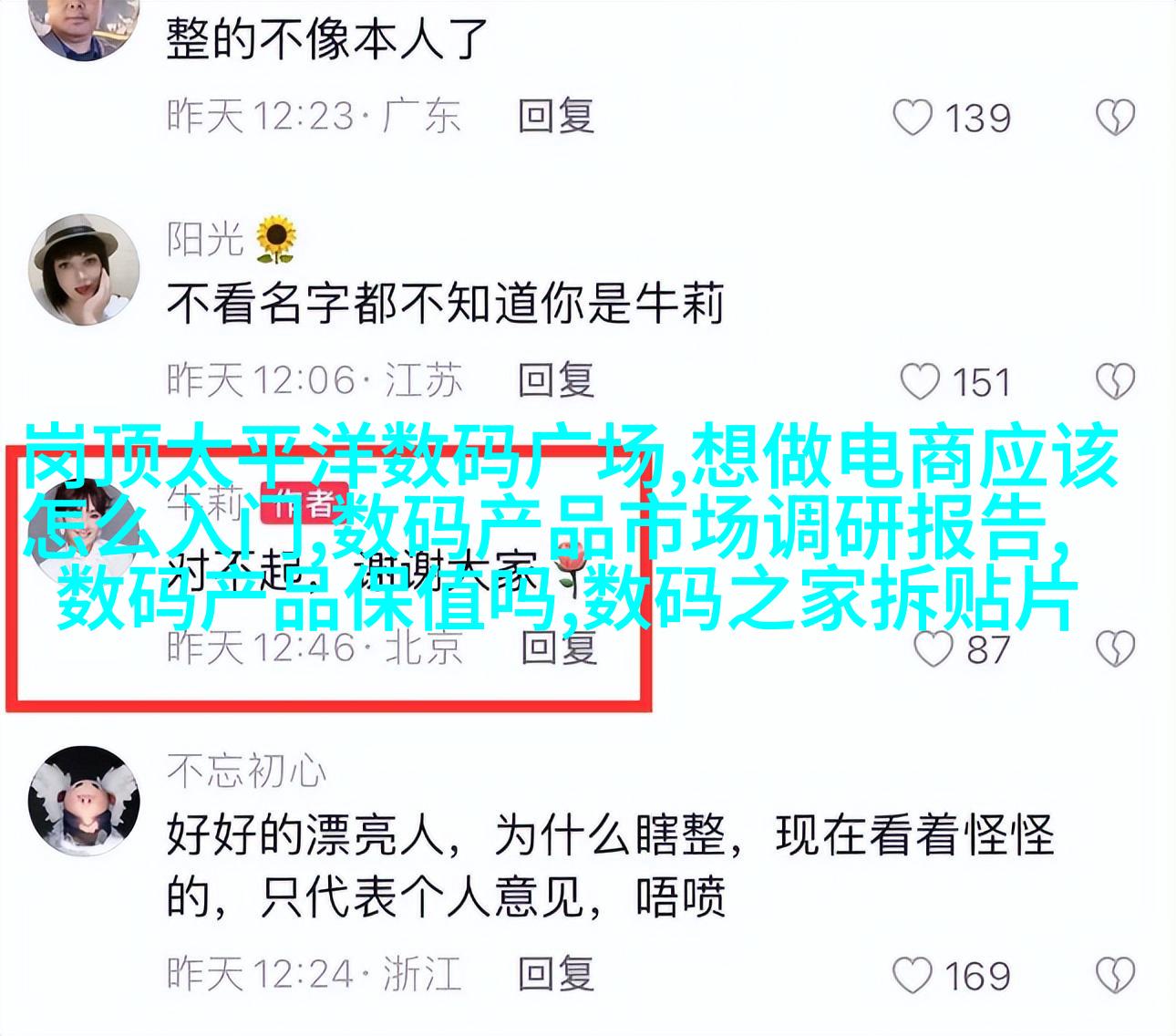Open username 不忘初心 profile link
The height and width of the screenshot is (1036, 1176).
pyautogui.click(x=246, y=772)
